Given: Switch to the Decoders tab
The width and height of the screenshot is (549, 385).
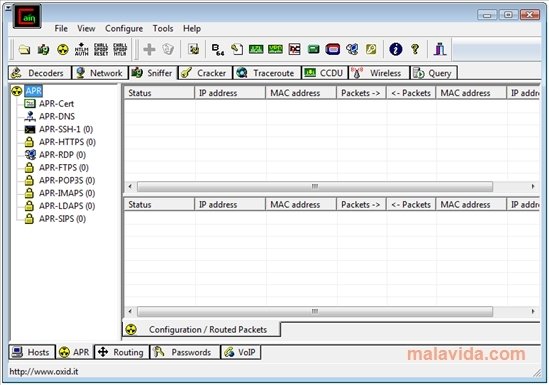Looking at the screenshot, I should pos(40,73).
